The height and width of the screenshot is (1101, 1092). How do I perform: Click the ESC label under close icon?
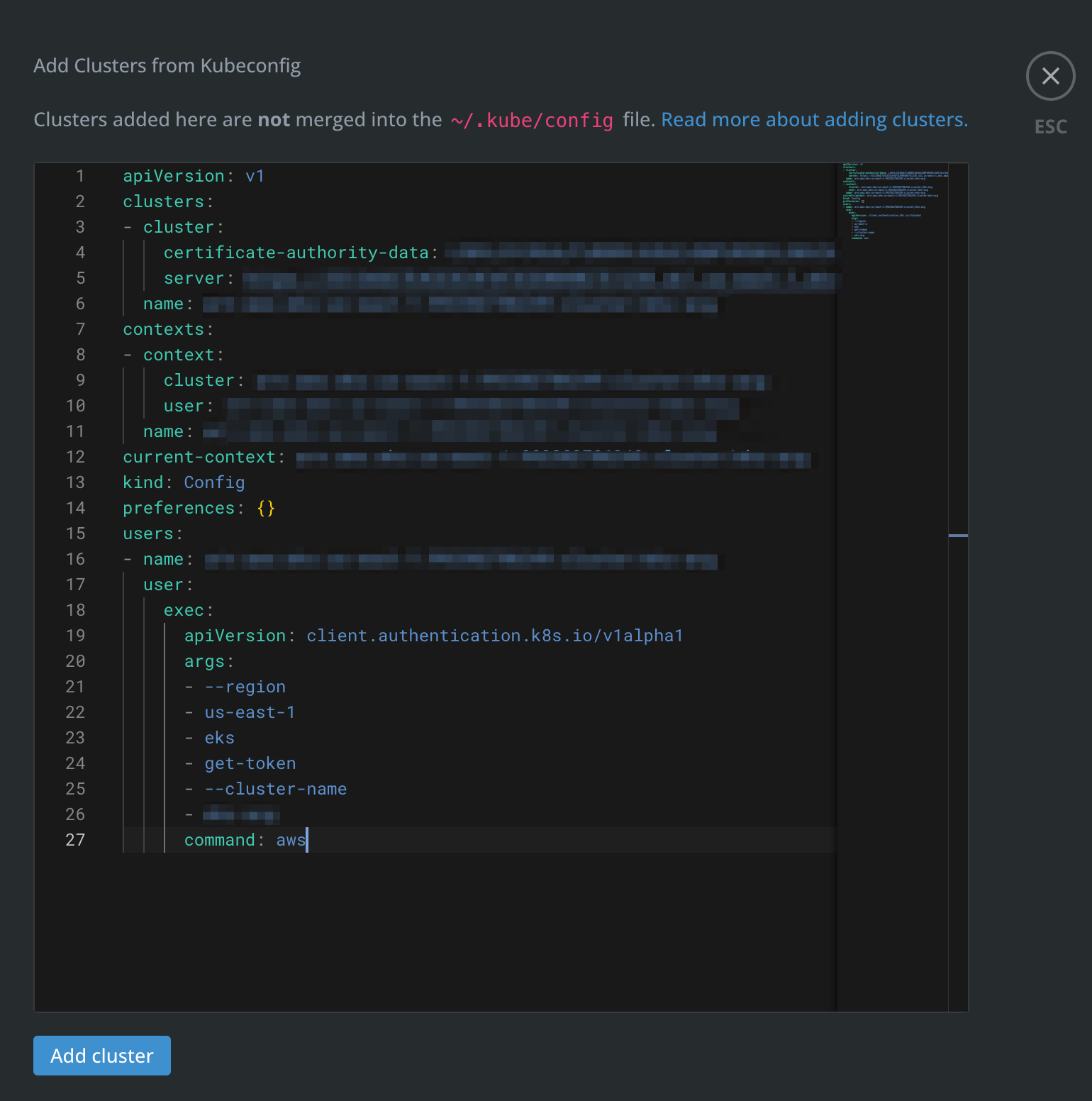tap(1050, 127)
